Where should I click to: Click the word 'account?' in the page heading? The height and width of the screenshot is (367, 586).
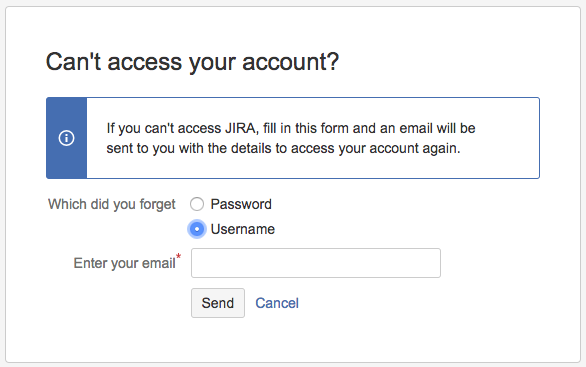coord(290,62)
